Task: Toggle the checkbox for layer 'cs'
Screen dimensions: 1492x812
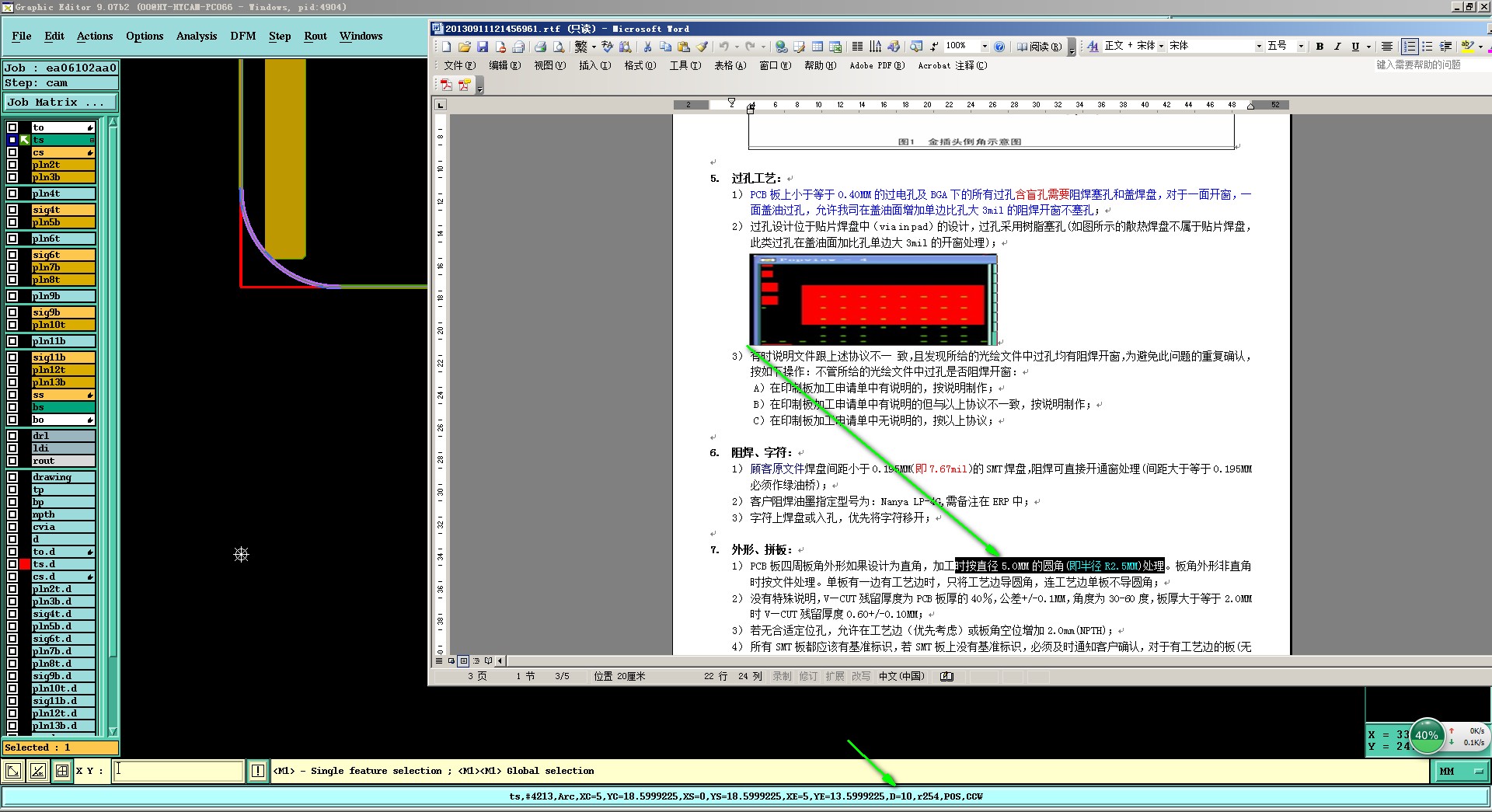Action: (12, 152)
